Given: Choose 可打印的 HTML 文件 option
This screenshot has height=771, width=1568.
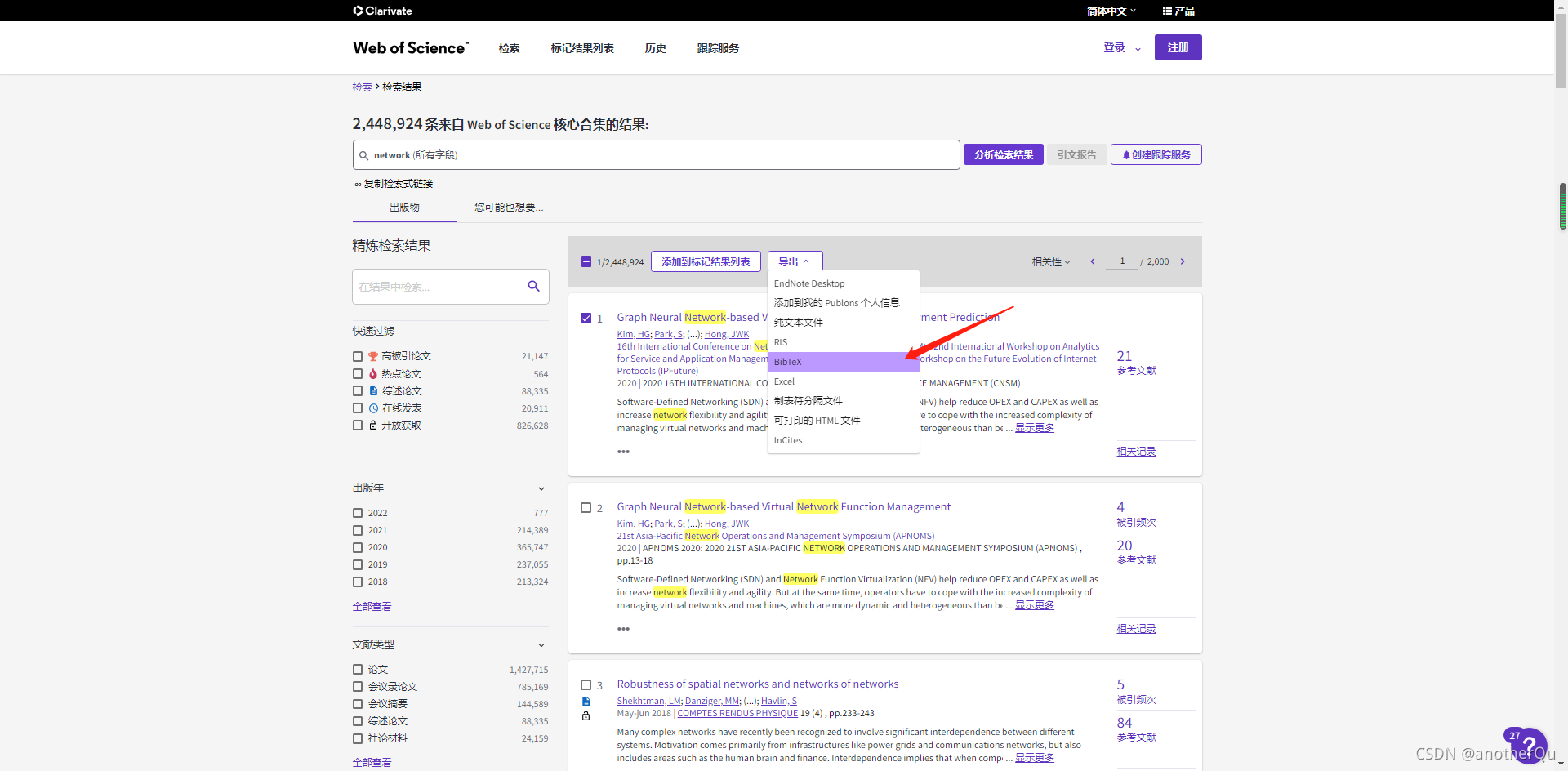Looking at the screenshot, I should [x=844, y=421].
